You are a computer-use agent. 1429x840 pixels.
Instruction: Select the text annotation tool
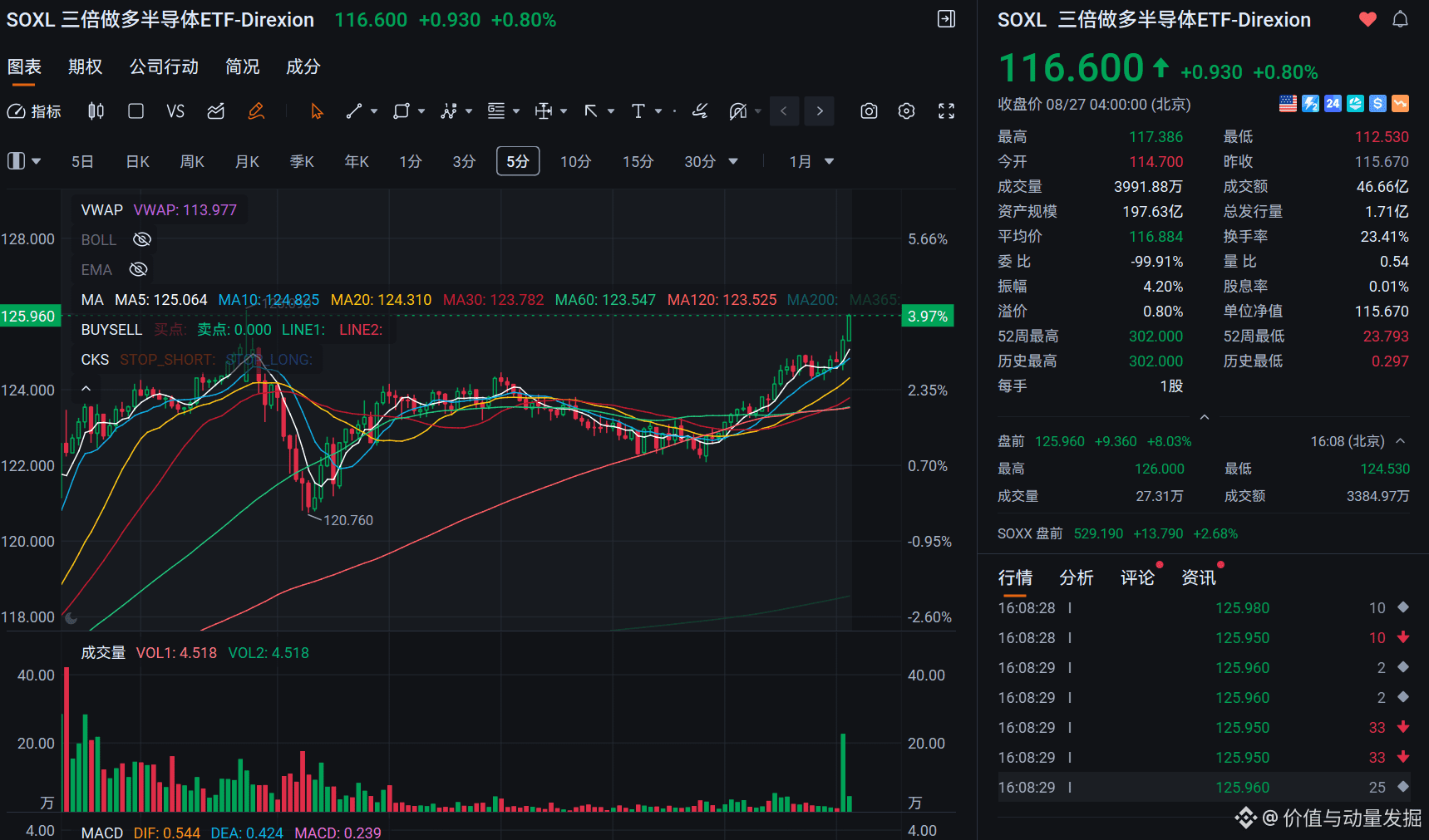pos(638,111)
